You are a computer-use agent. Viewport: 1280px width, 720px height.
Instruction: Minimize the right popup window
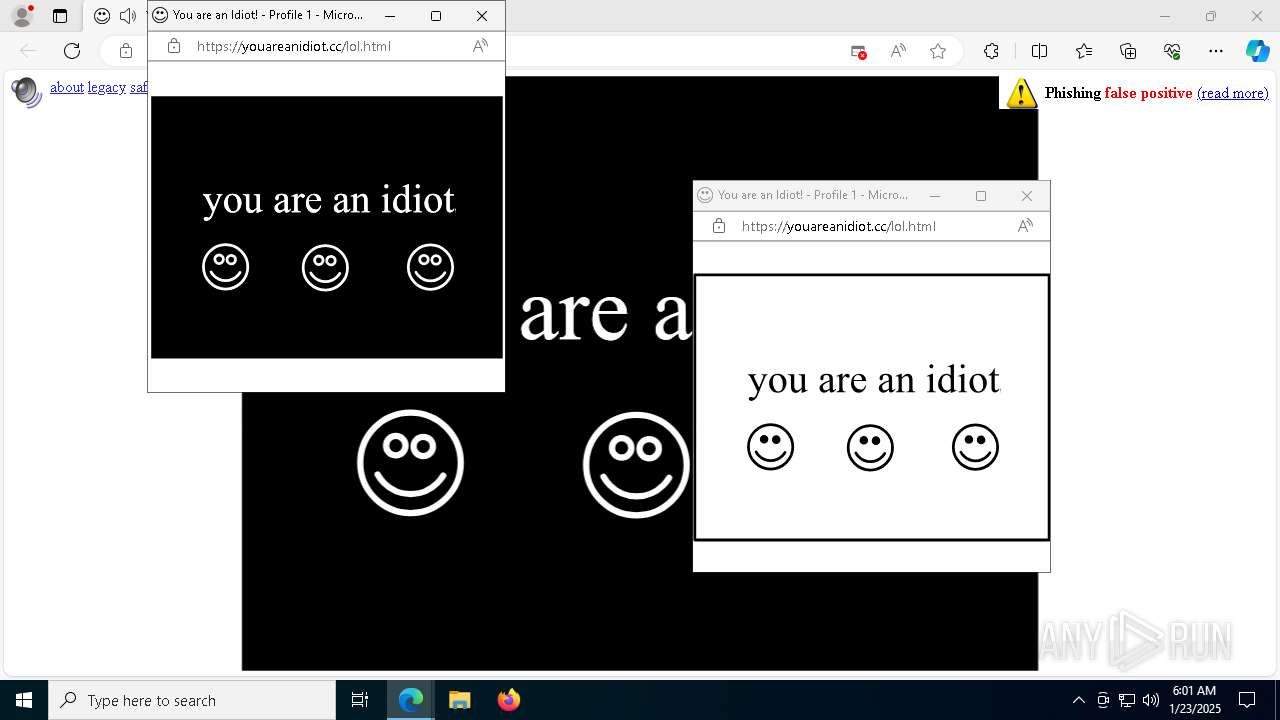(935, 196)
